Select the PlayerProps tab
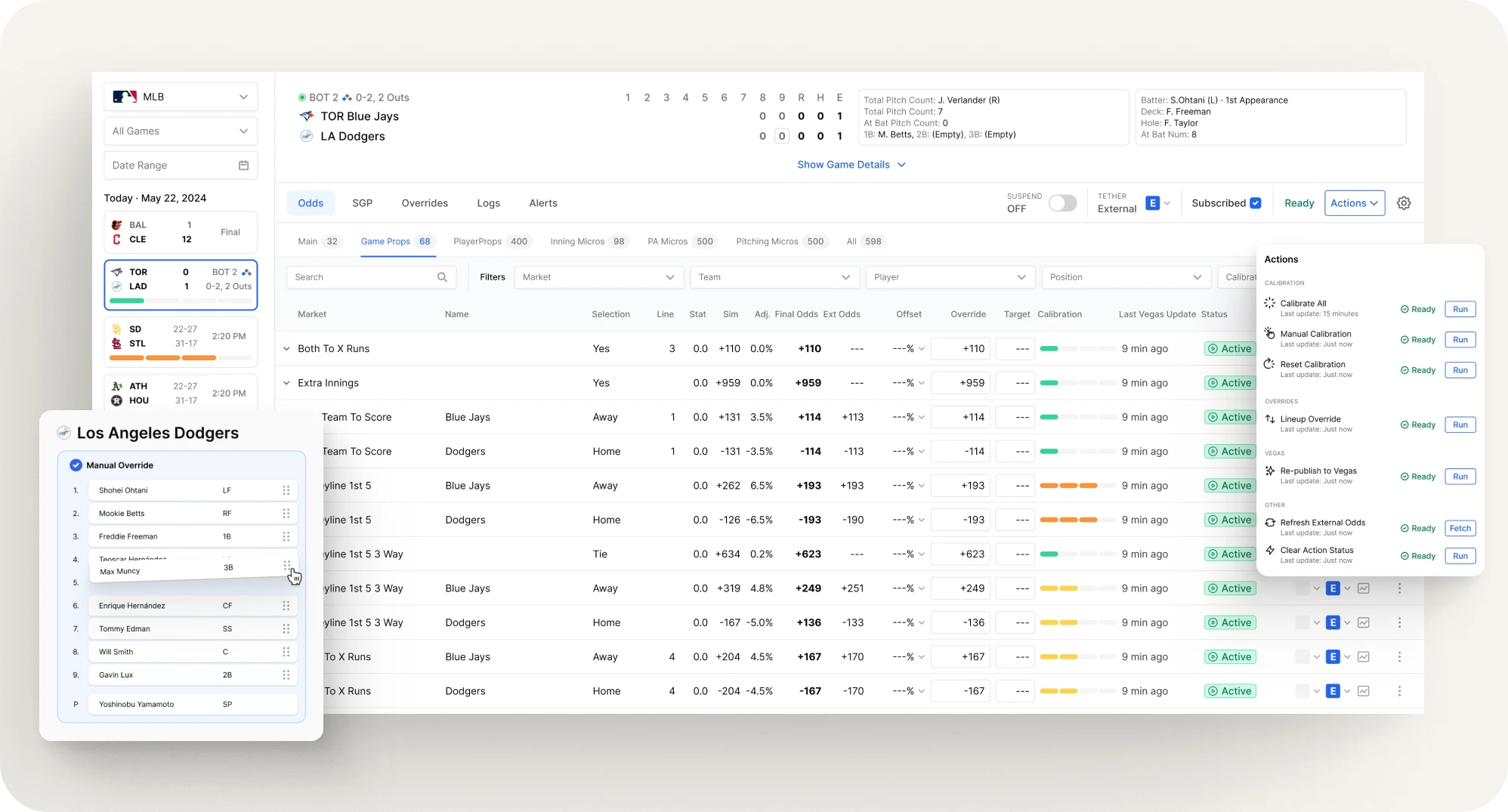The height and width of the screenshot is (812, 1508). point(477,242)
